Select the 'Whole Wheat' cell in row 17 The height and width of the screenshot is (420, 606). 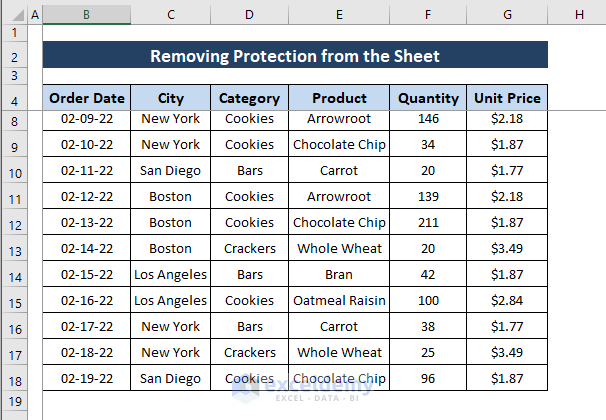tap(339, 352)
